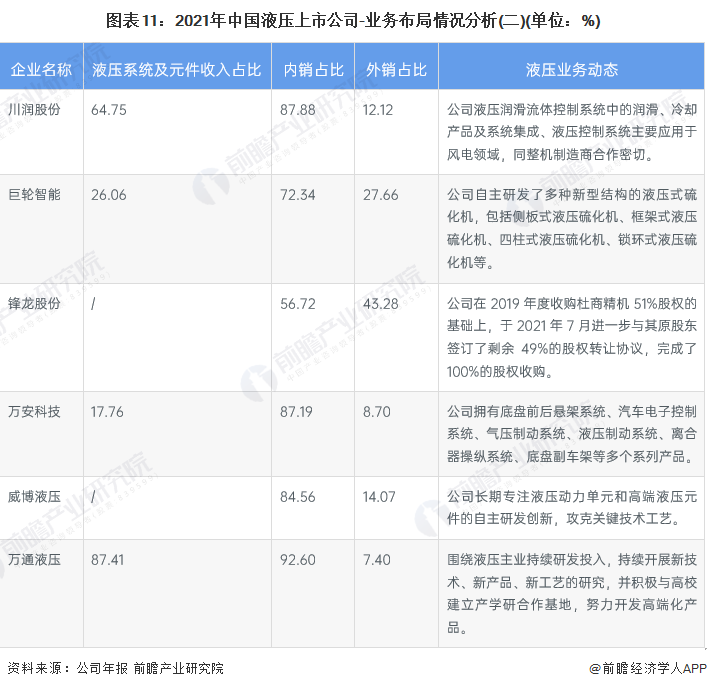Image resolution: width=707 pixels, height=689 pixels.
Task: Click value 17.76 in 万安科技 row
Action: pos(107,412)
